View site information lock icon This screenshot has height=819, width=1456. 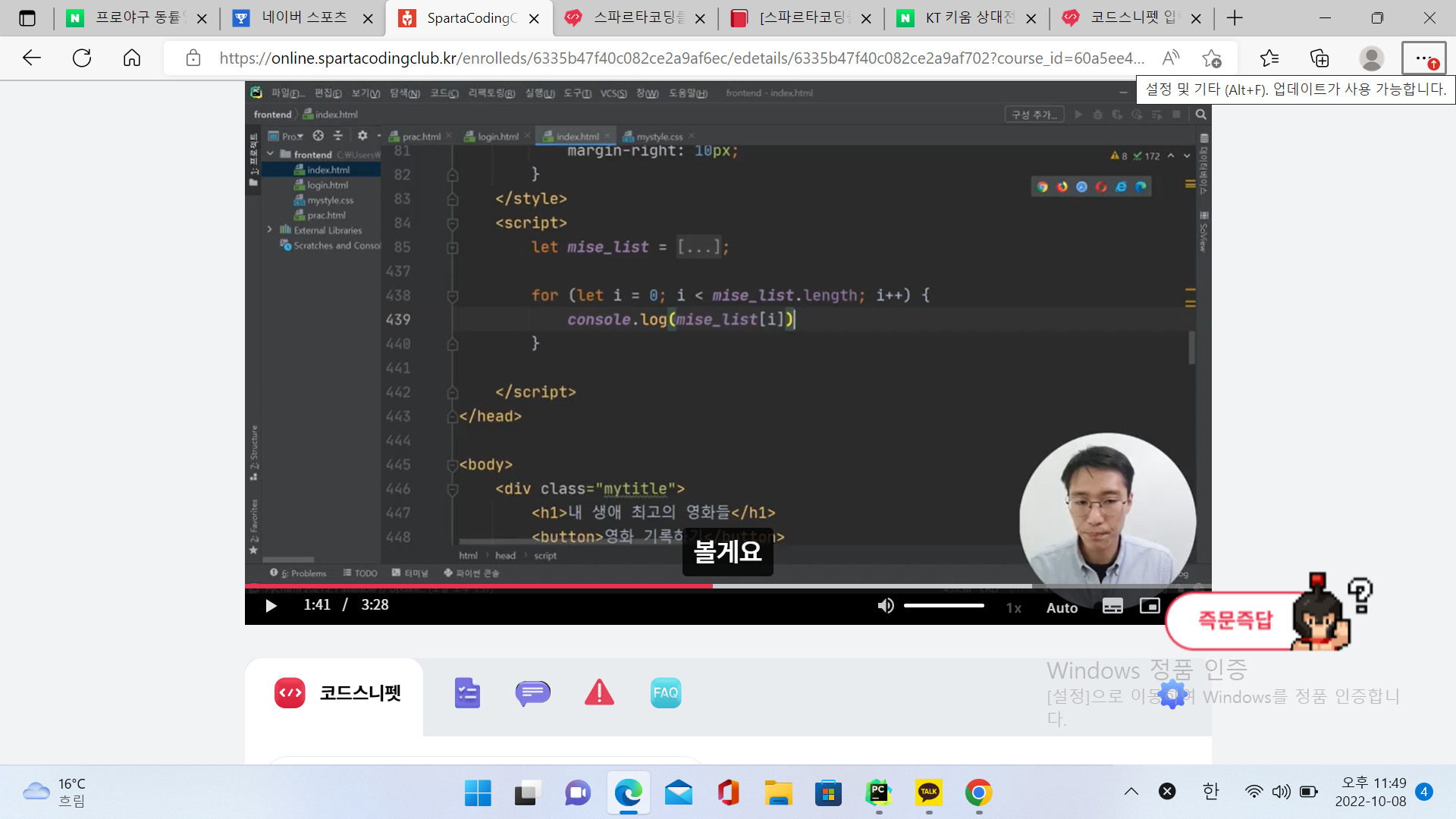coord(193,58)
